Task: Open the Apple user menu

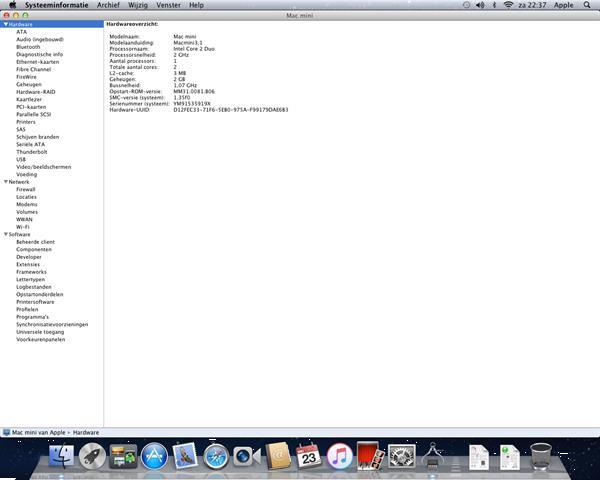Action: pyautogui.click(x=564, y=5)
